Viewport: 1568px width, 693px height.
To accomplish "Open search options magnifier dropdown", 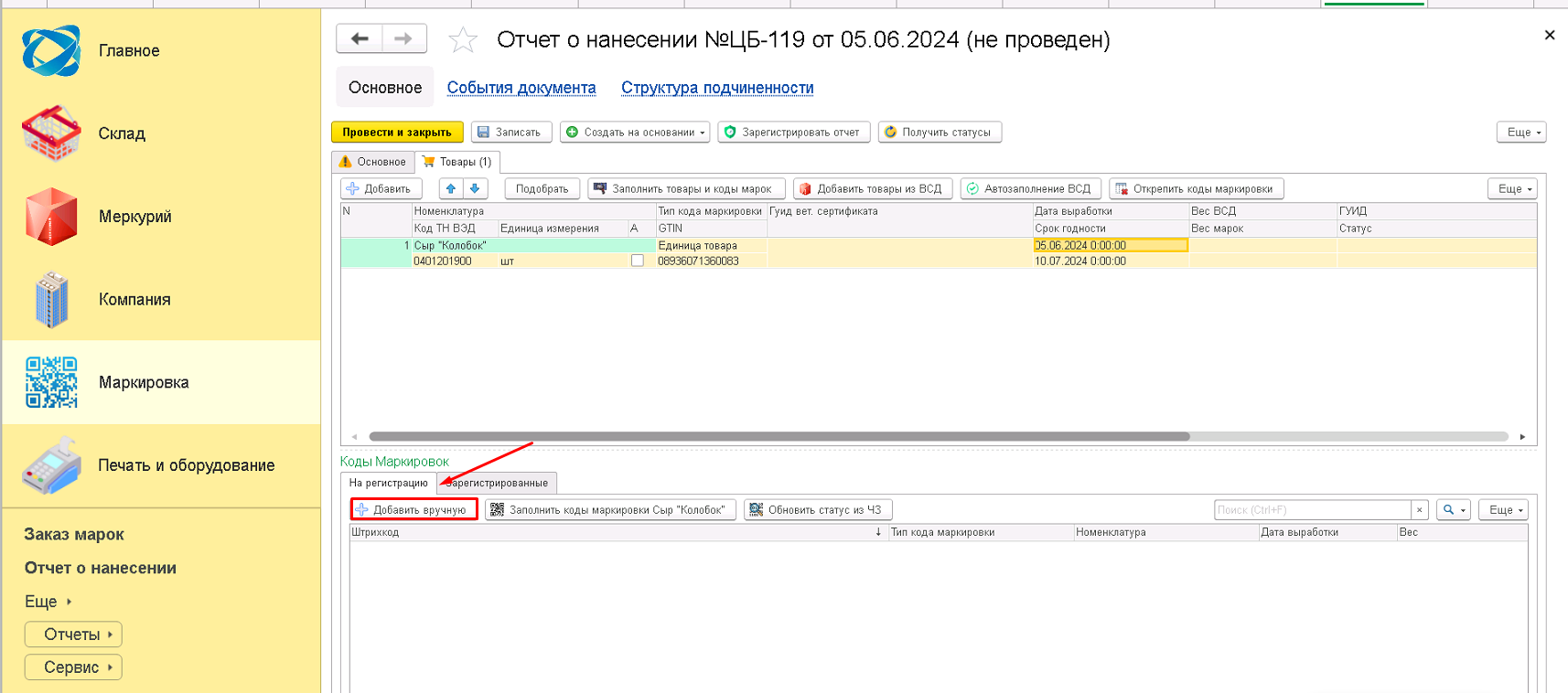I will click(1453, 510).
